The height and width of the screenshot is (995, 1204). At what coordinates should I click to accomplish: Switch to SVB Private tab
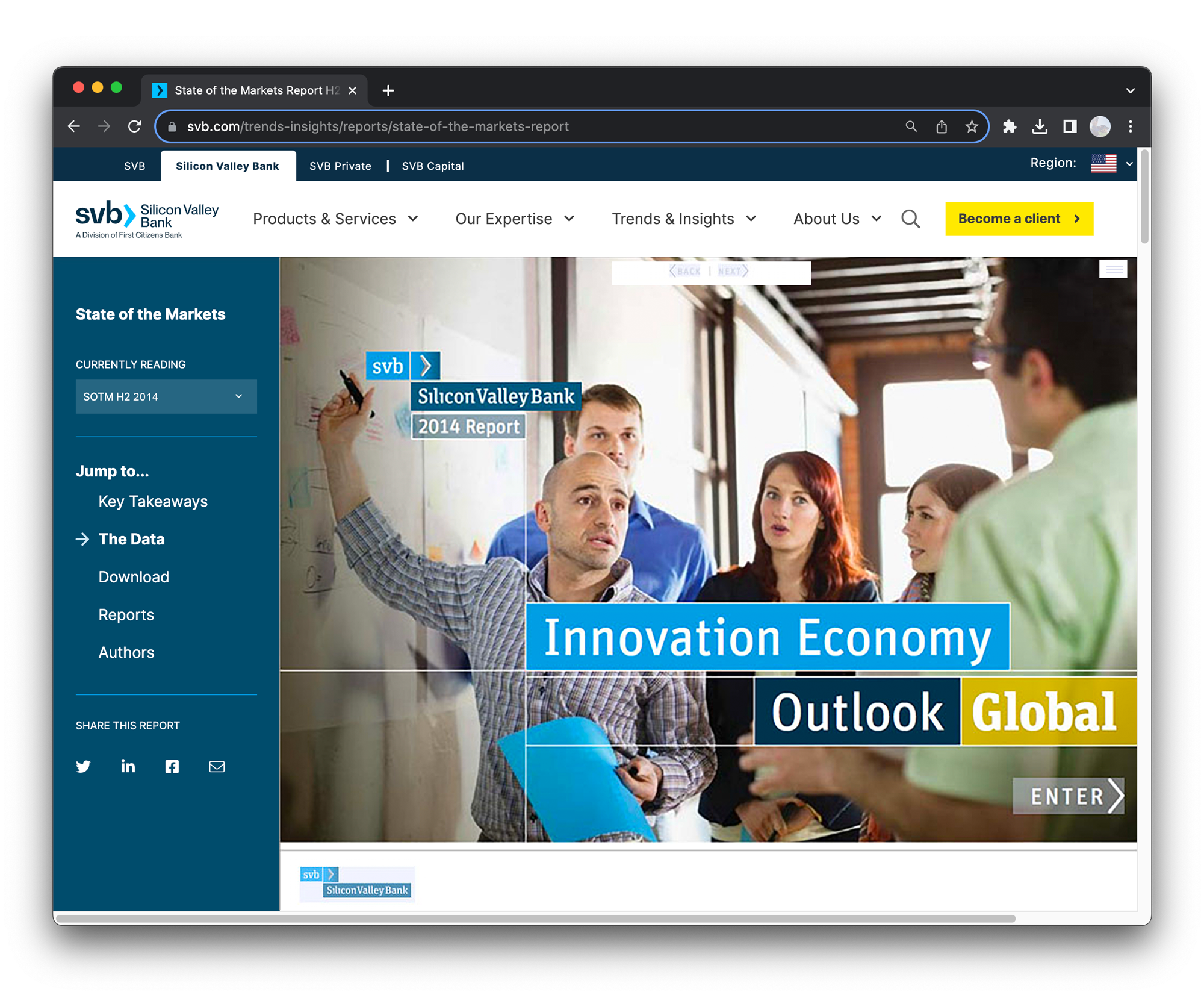coord(340,166)
